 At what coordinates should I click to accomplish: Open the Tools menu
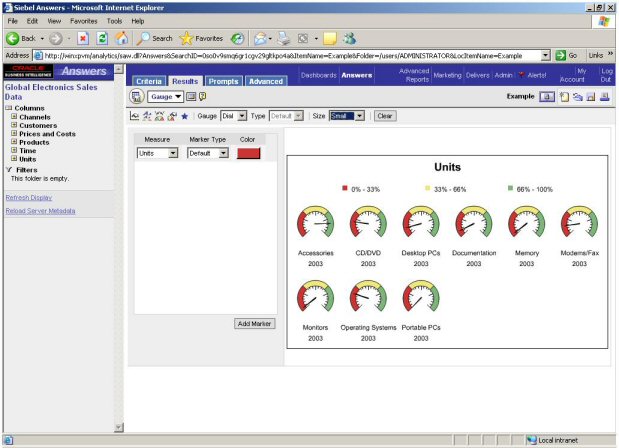click(x=114, y=21)
